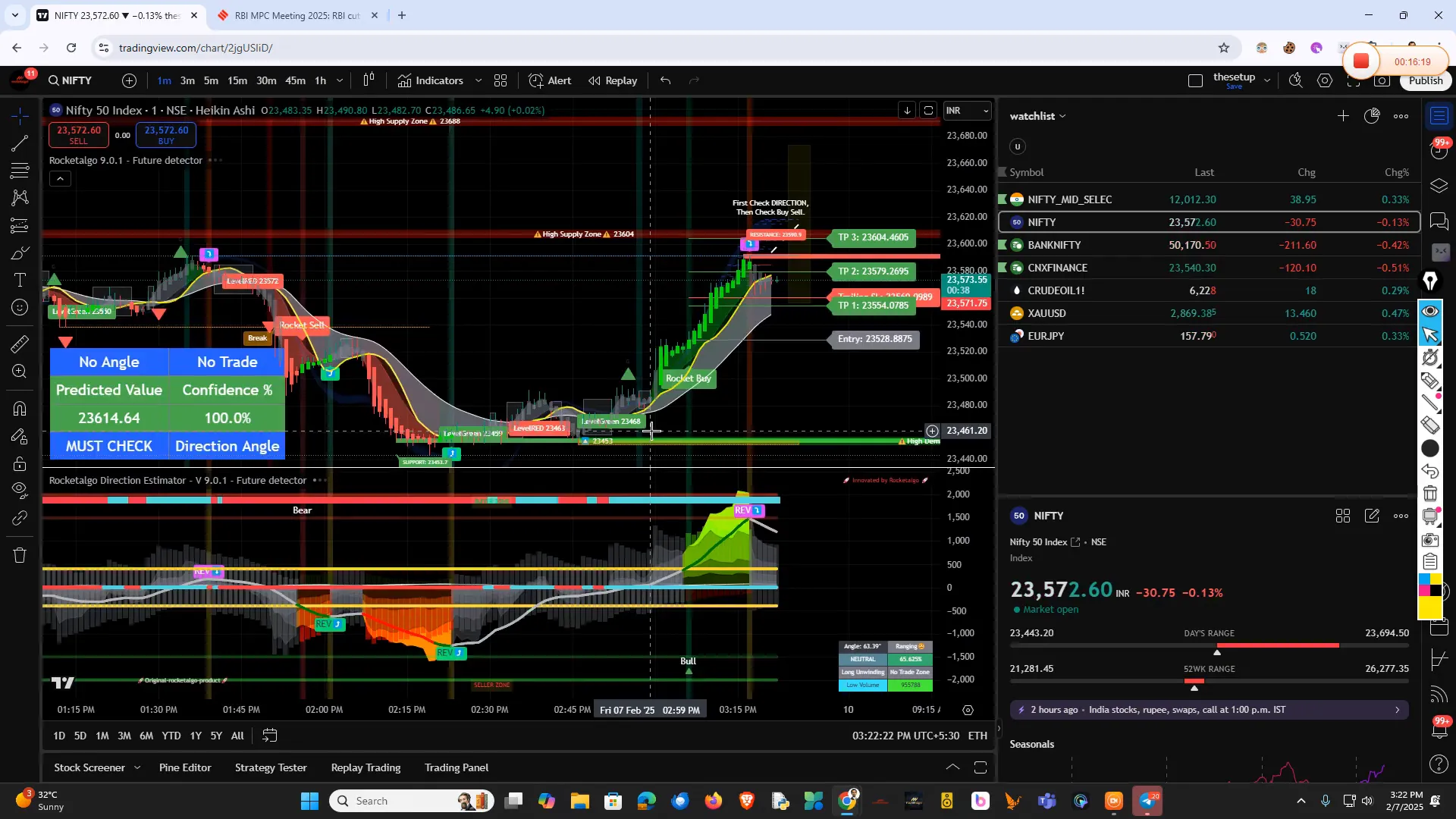Open the Fibonacci retracement tool
The width and height of the screenshot is (1456, 819).
click(x=19, y=171)
